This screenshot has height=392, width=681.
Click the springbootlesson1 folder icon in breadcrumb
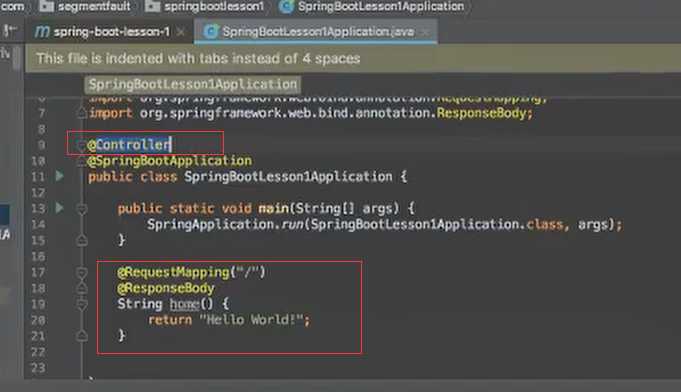click(x=152, y=6)
